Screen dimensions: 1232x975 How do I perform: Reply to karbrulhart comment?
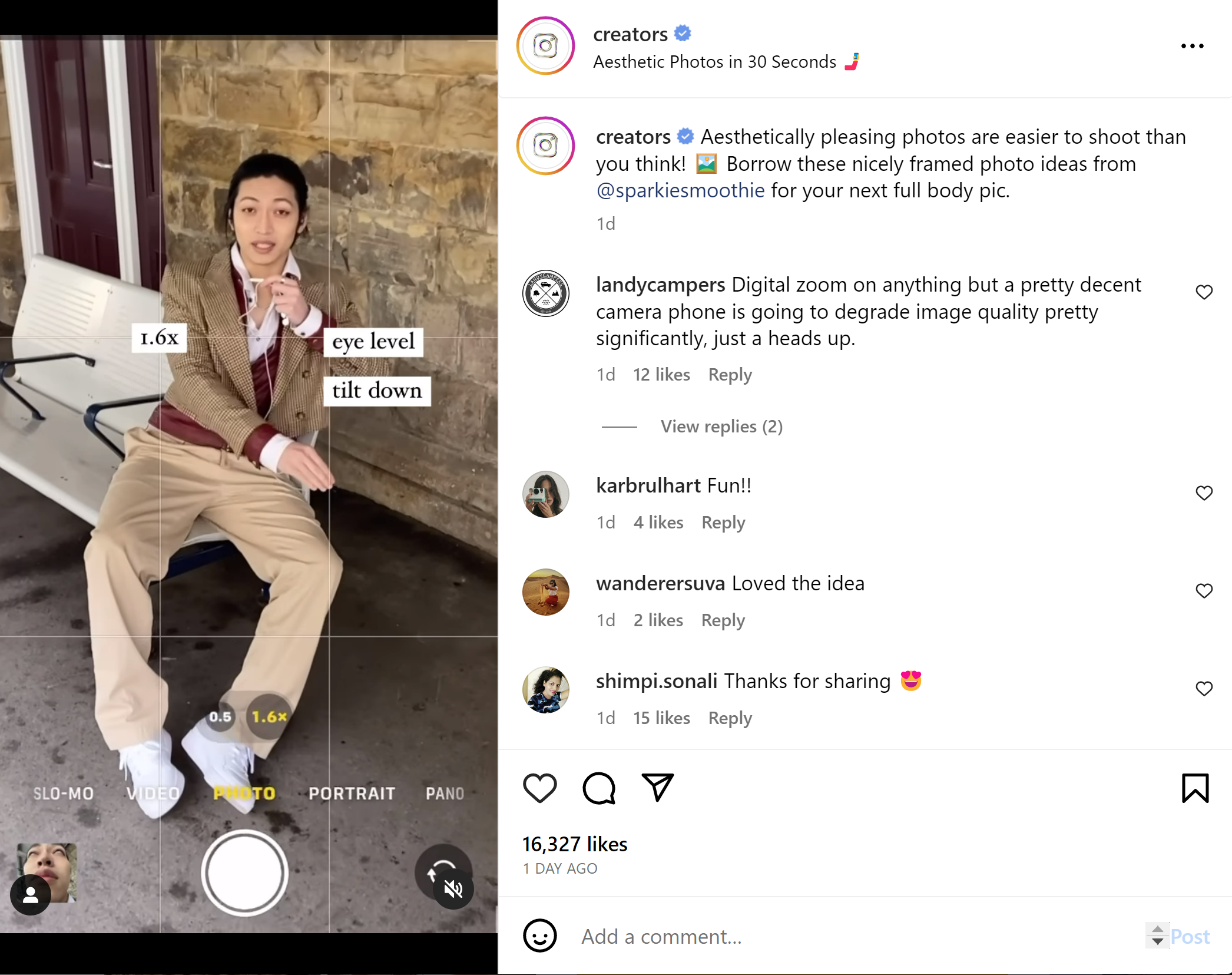tap(723, 523)
